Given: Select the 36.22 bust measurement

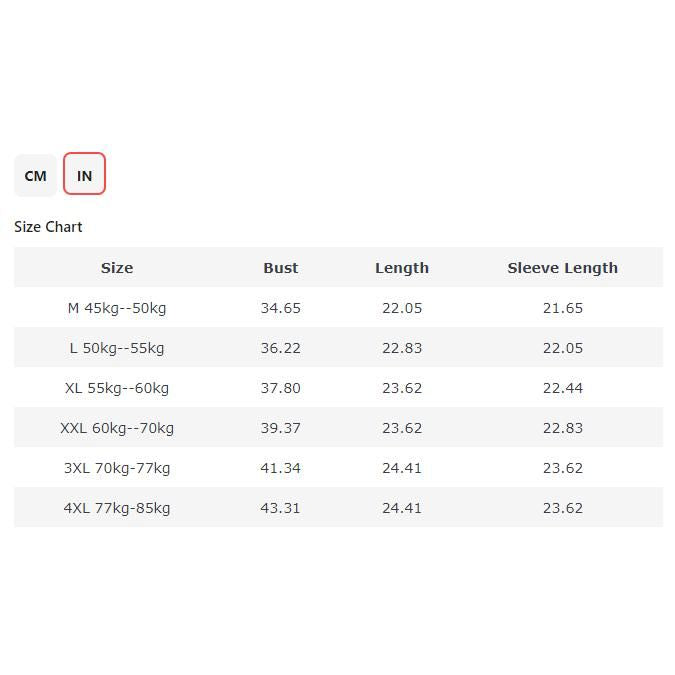Looking at the screenshot, I should click(281, 348).
